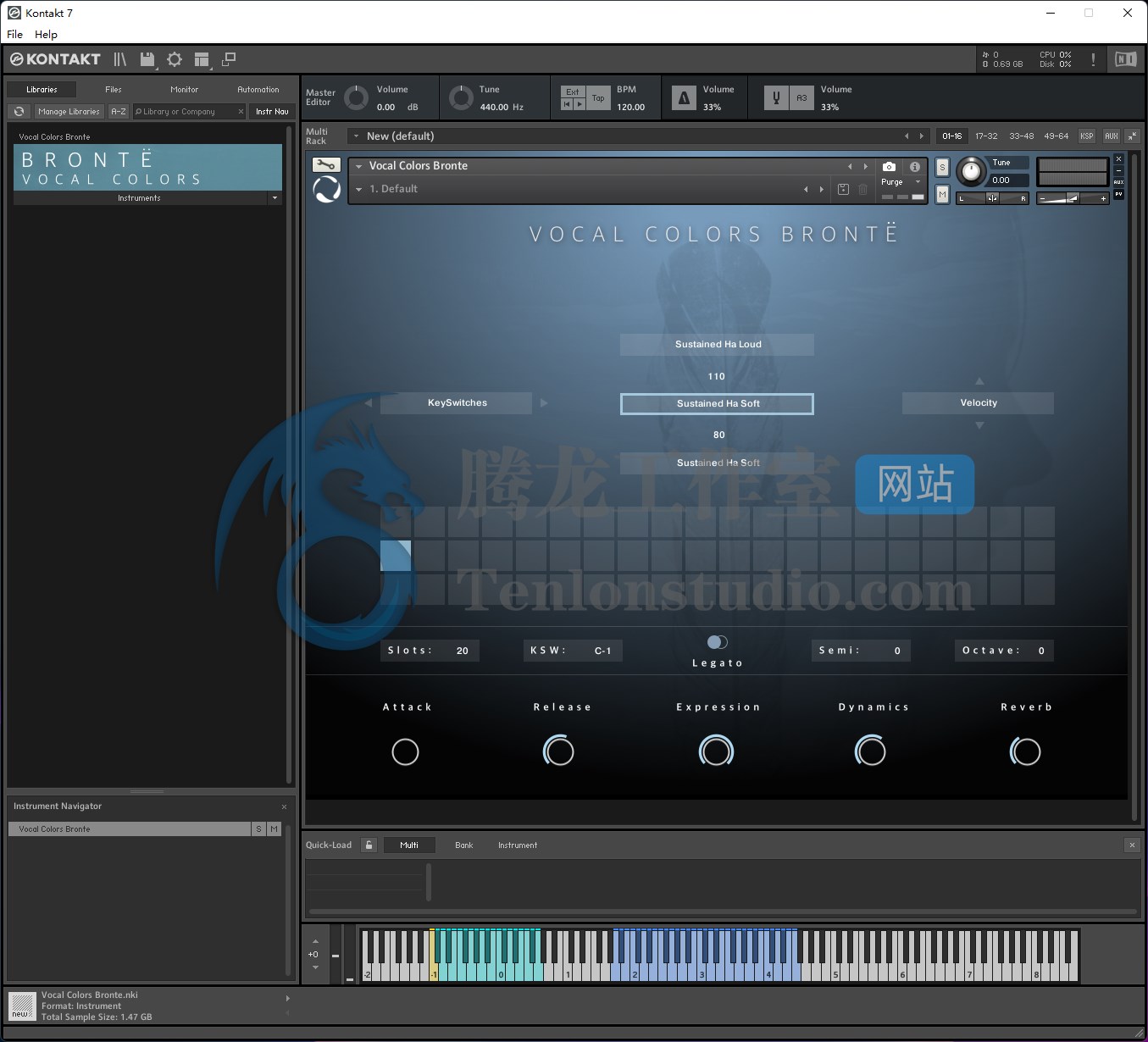Viewport: 1148px width, 1042px height.
Task: Open instrument edit mode wrench icon
Action: pos(326,165)
